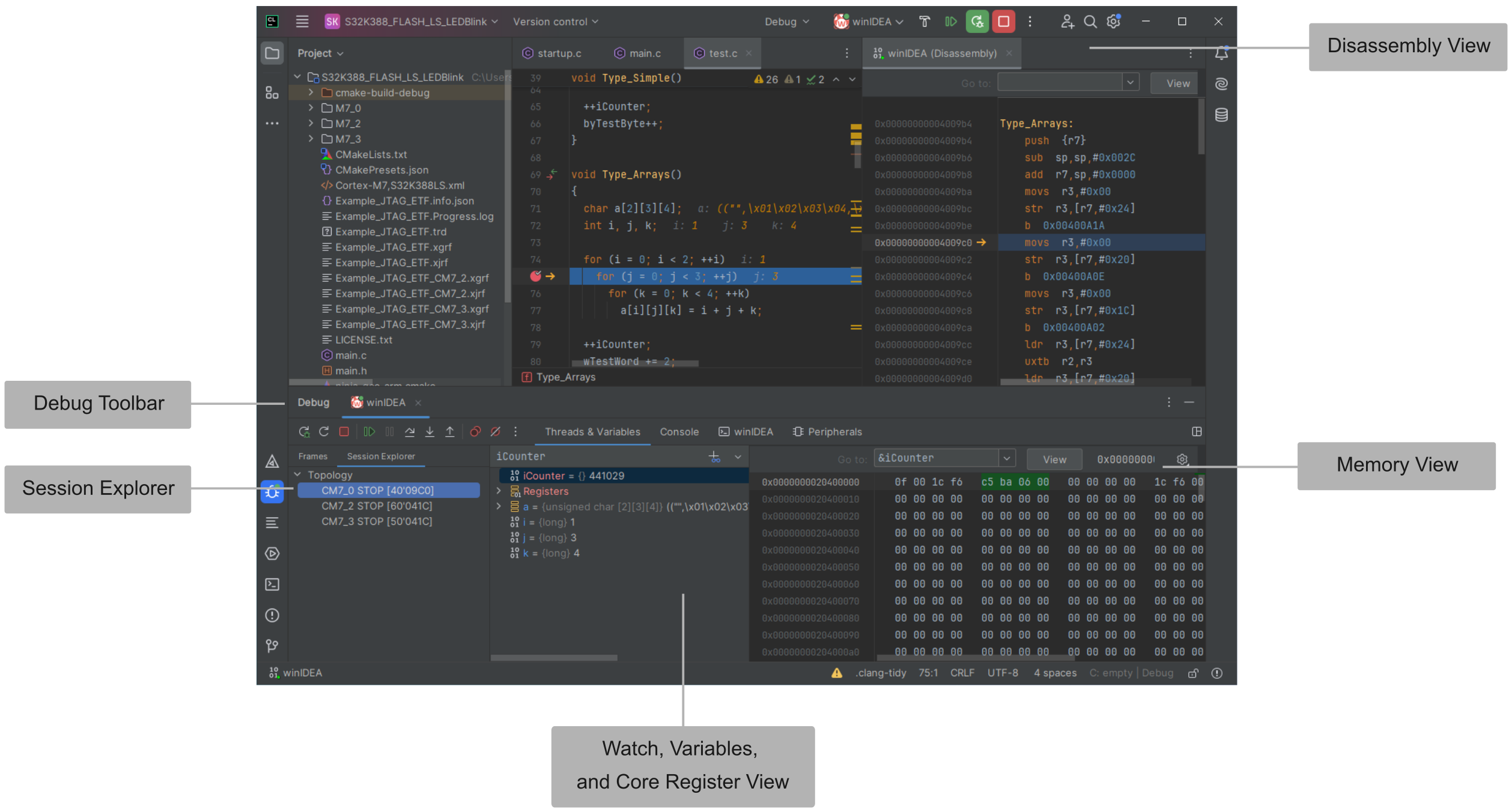1512x812 pixels.
Task: Click add watch icon beside iCounter field
Action: [x=715, y=457]
